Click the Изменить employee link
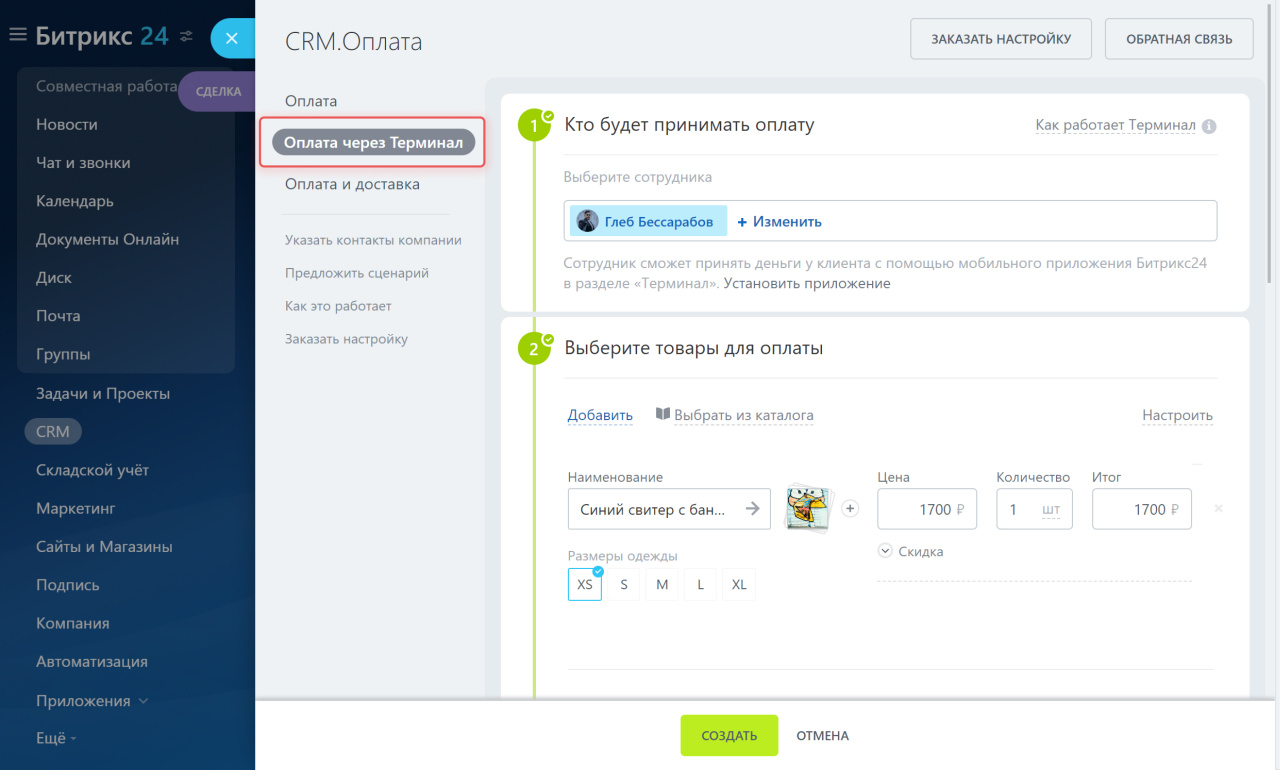This screenshot has height=770, width=1280. pyautogui.click(x=779, y=222)
